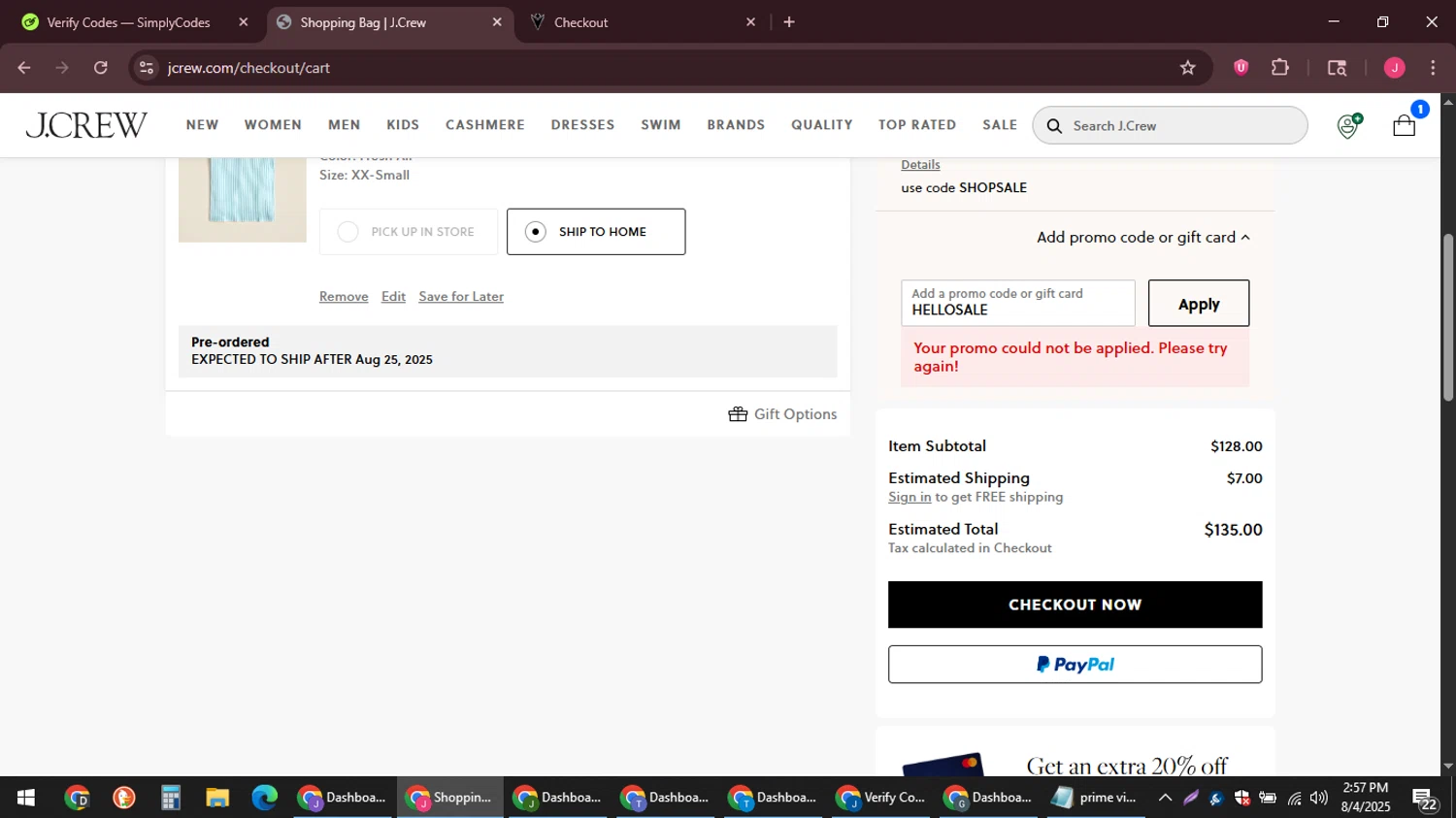Open the NEW menu item
The image size is (1456, 818).
203,125
